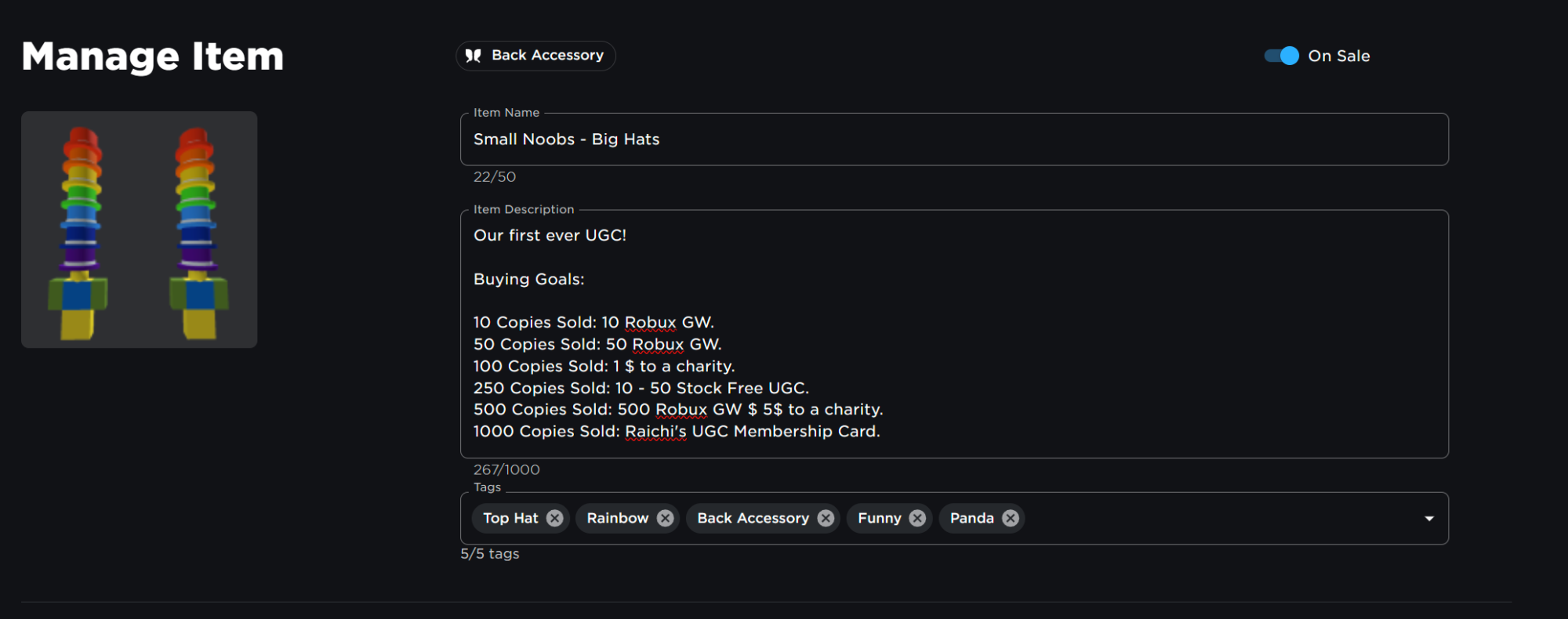
Task: Click the 'Our first ever UGC!' line
Action: (550, 235)
